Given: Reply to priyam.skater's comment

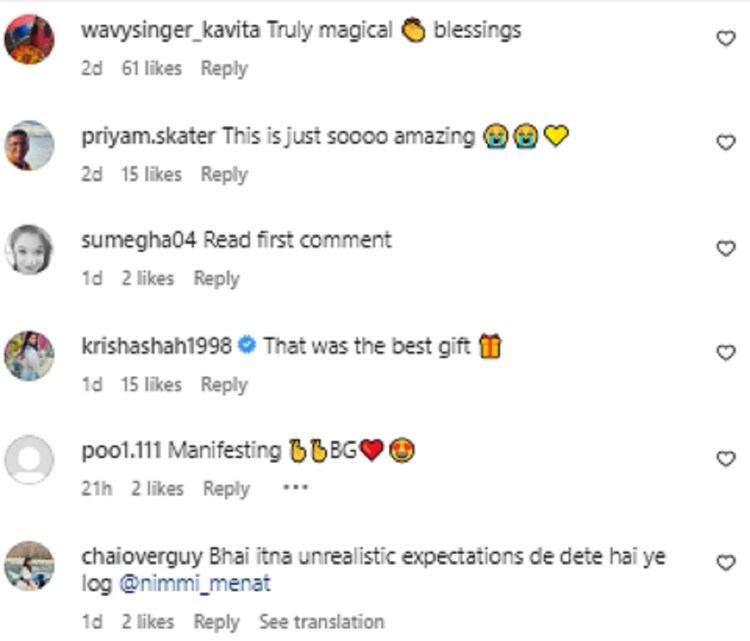Looking at the screenshot, I should (x=224, y=174).
